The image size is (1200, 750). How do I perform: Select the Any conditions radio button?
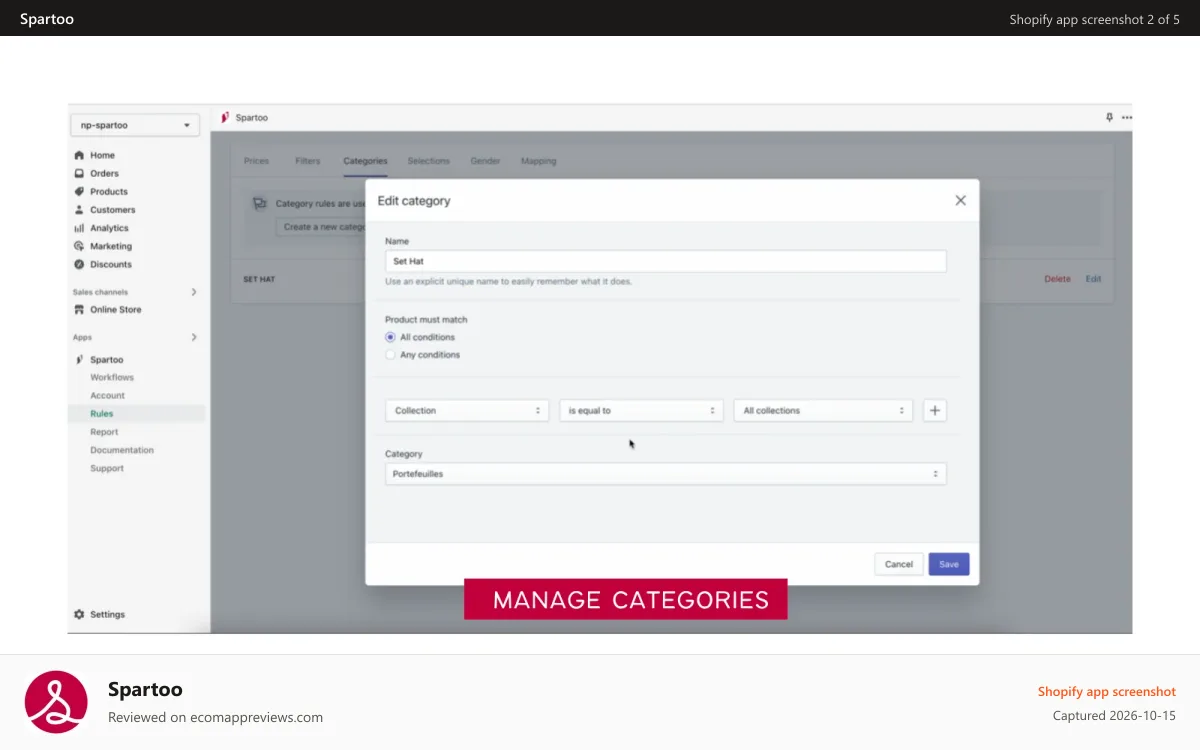390,355
